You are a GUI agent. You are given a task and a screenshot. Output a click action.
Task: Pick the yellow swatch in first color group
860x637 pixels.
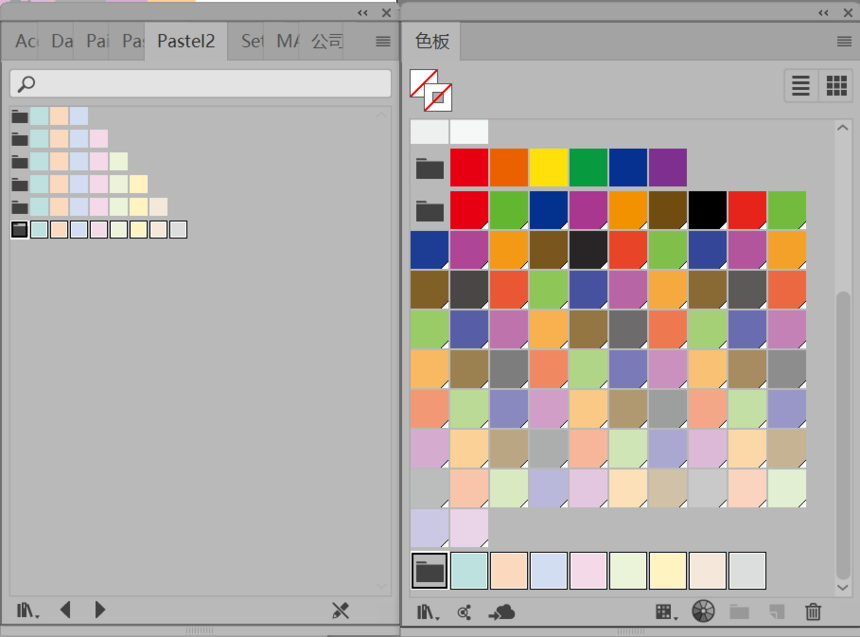point(548,167)
